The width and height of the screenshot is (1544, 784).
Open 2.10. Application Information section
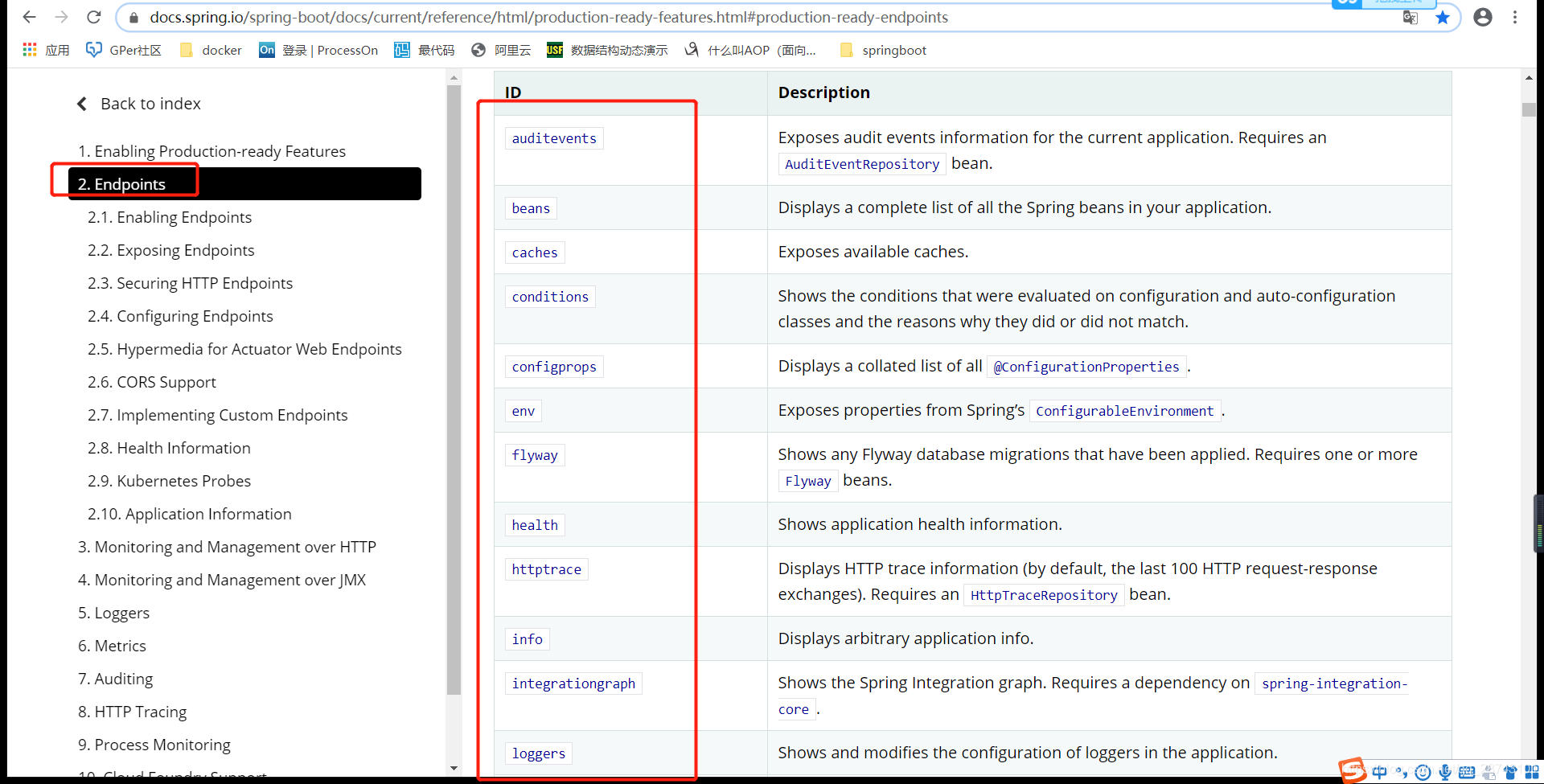click(x=190, y=514)
